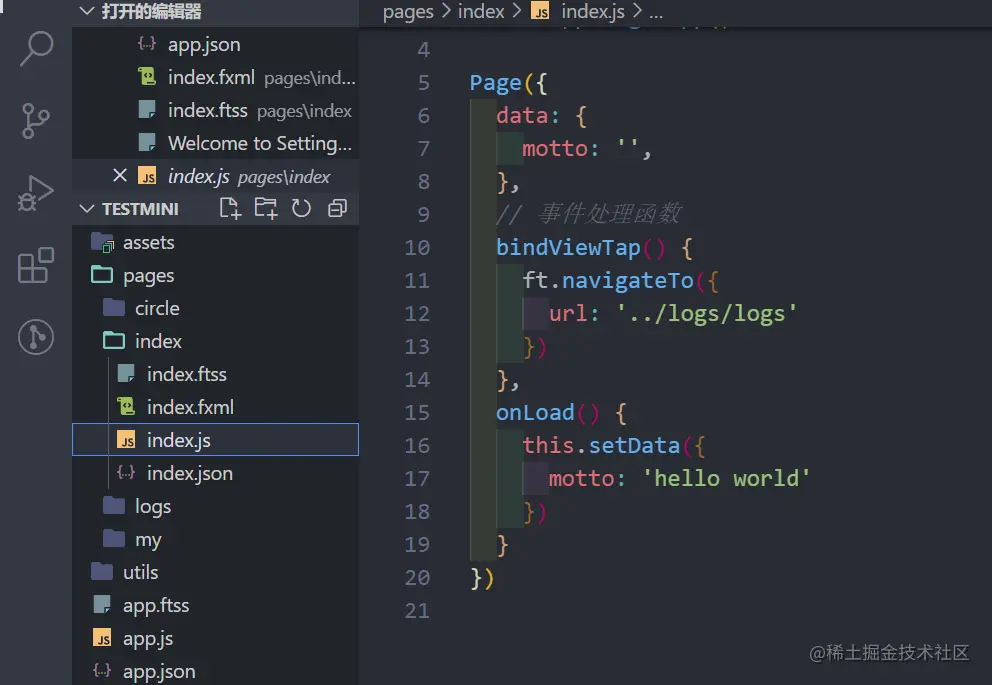The image size is (992, 685).
Task: Select index.ftss in open editors
Action: (x=216, y=110)
